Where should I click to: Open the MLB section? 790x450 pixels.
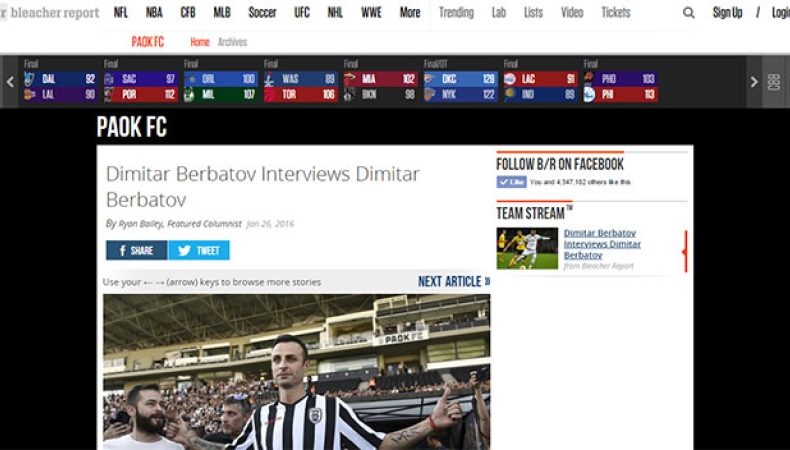pos(222,13)
